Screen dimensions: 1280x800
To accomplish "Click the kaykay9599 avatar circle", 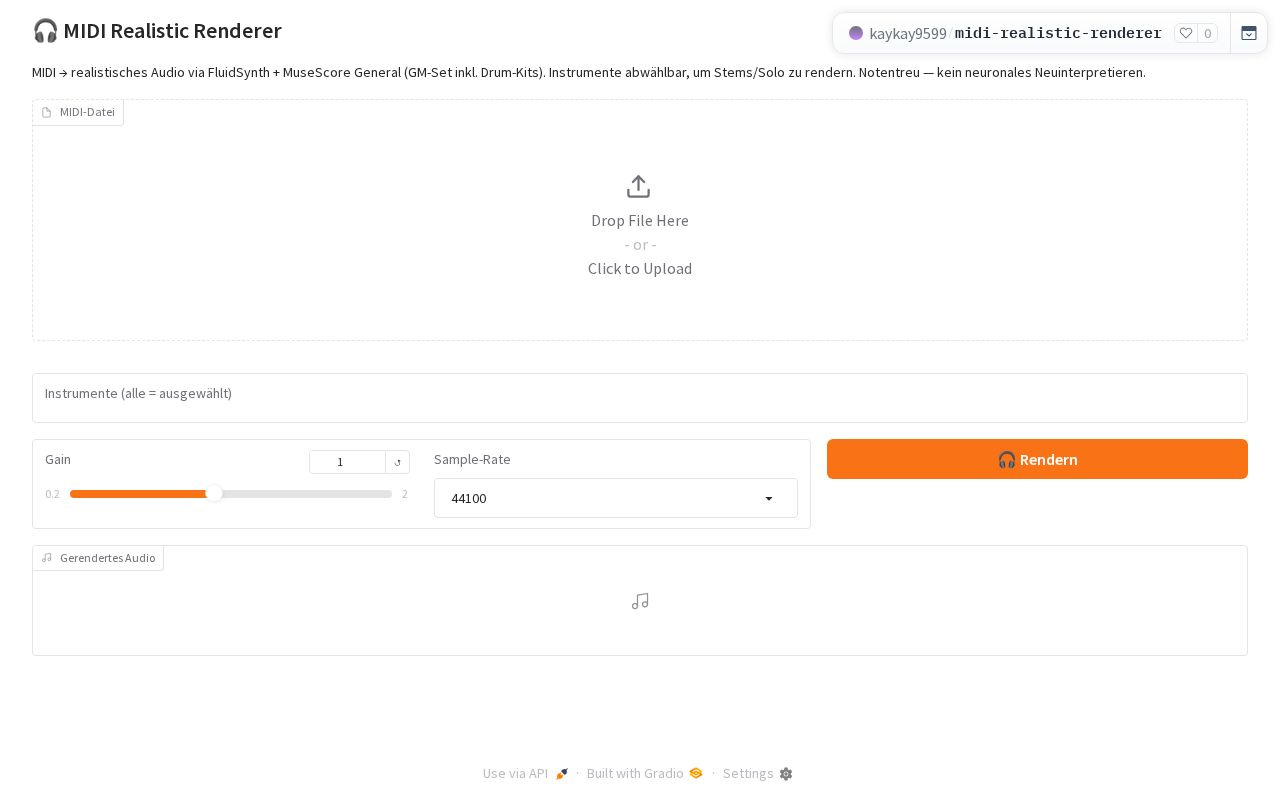I will click(856, 33).
